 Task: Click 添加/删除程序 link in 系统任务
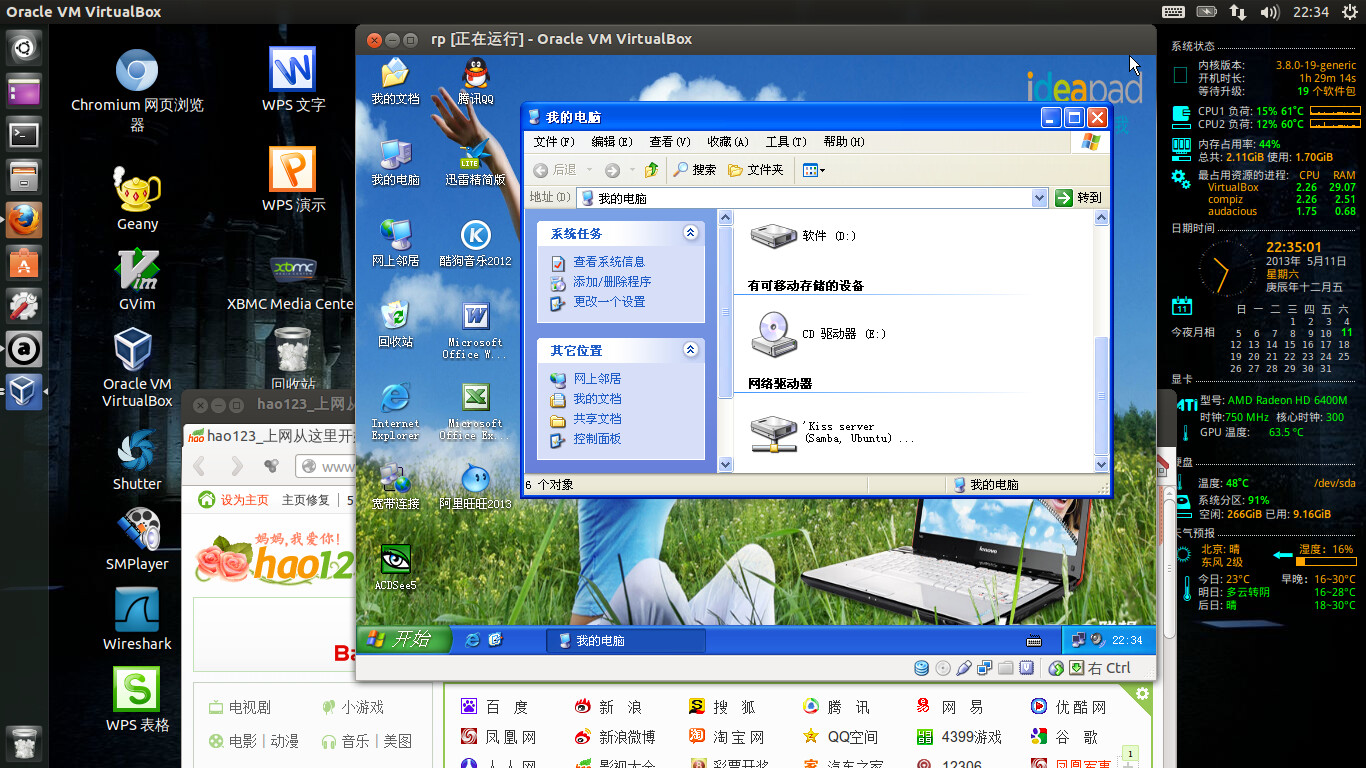point(612,282)
